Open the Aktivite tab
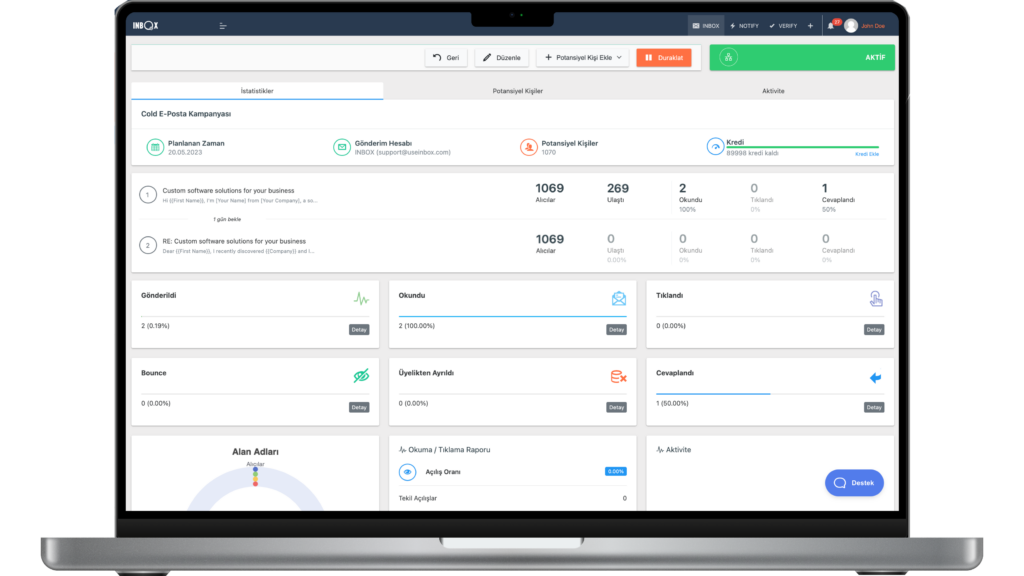The width and height of the screenshot is (1024, 576). [773, 91]
